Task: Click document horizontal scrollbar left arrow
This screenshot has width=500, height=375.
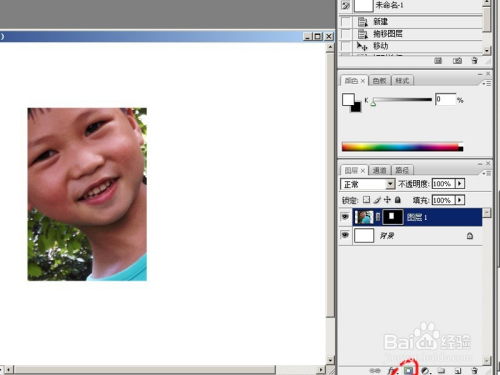Action: (9, 369)
